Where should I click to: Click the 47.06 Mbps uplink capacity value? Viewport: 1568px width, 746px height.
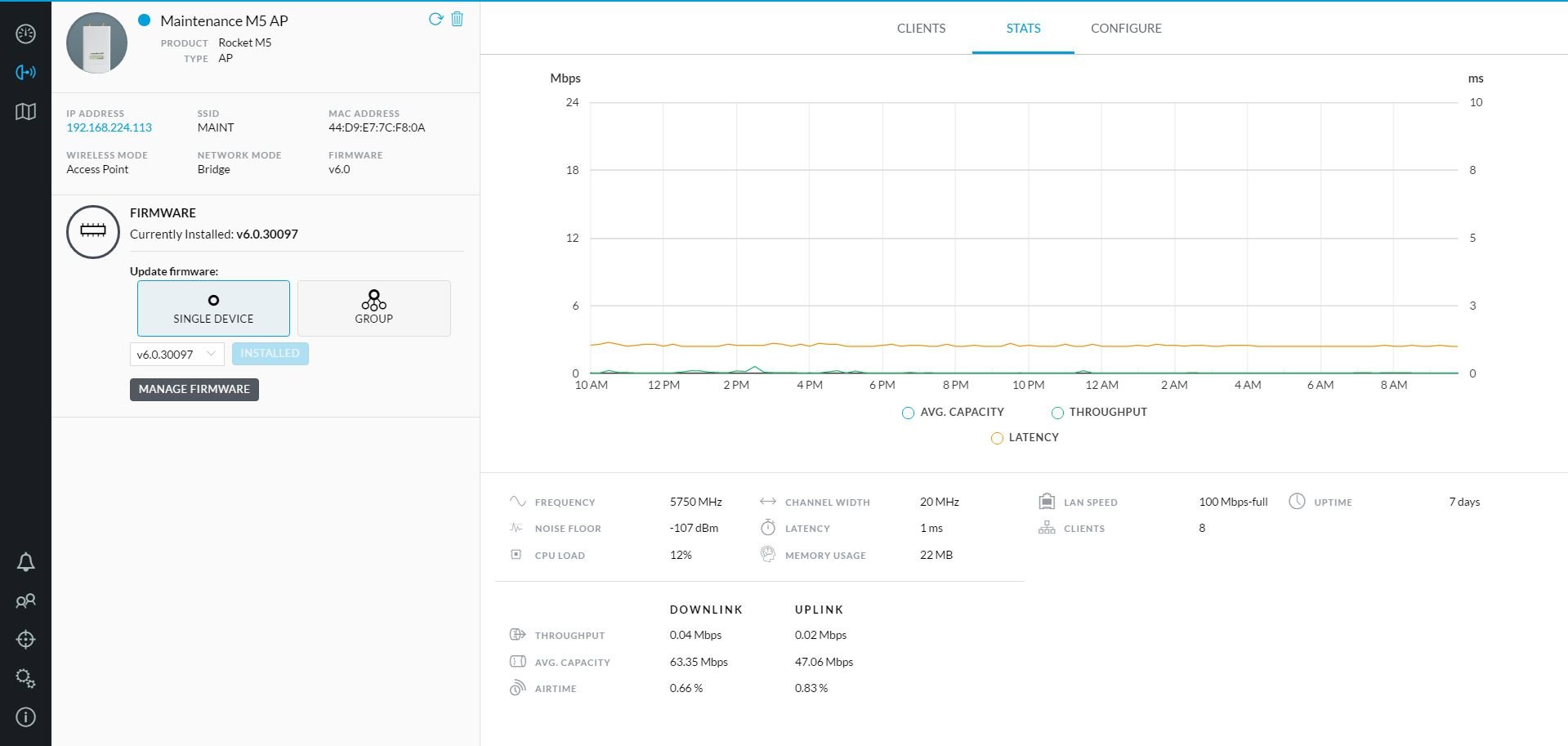(x=824, y=662)
